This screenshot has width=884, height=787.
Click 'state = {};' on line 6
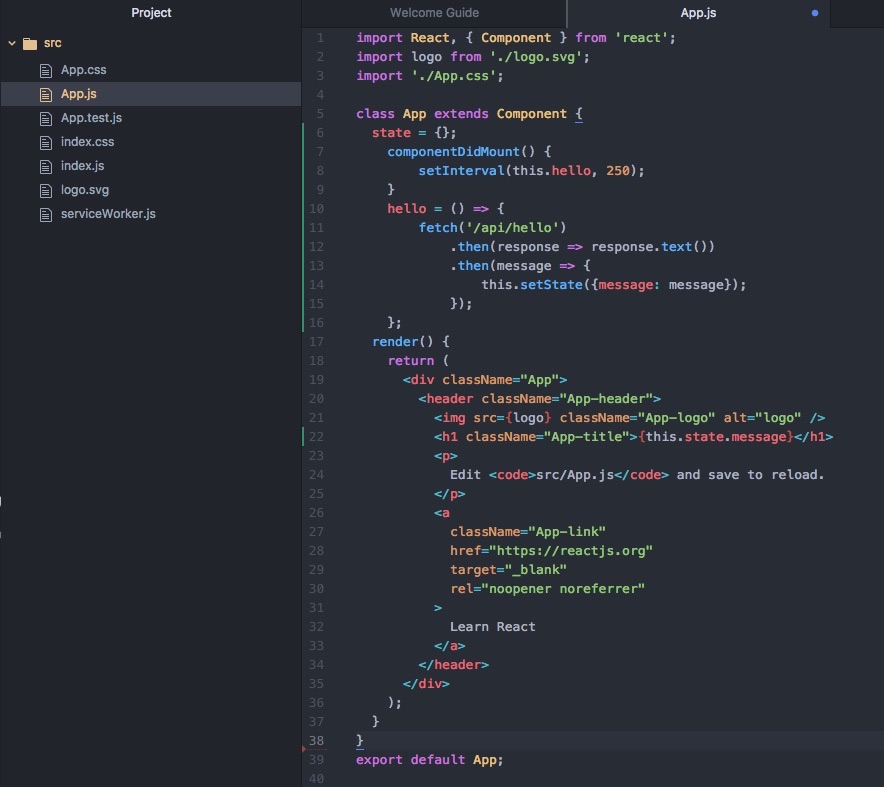tap(414, 133)
